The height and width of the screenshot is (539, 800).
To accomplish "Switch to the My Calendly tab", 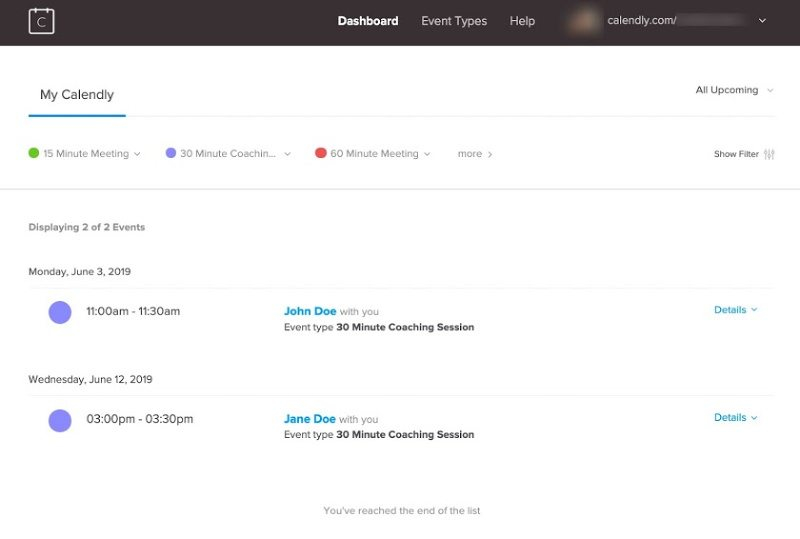I will click(77, 95).
